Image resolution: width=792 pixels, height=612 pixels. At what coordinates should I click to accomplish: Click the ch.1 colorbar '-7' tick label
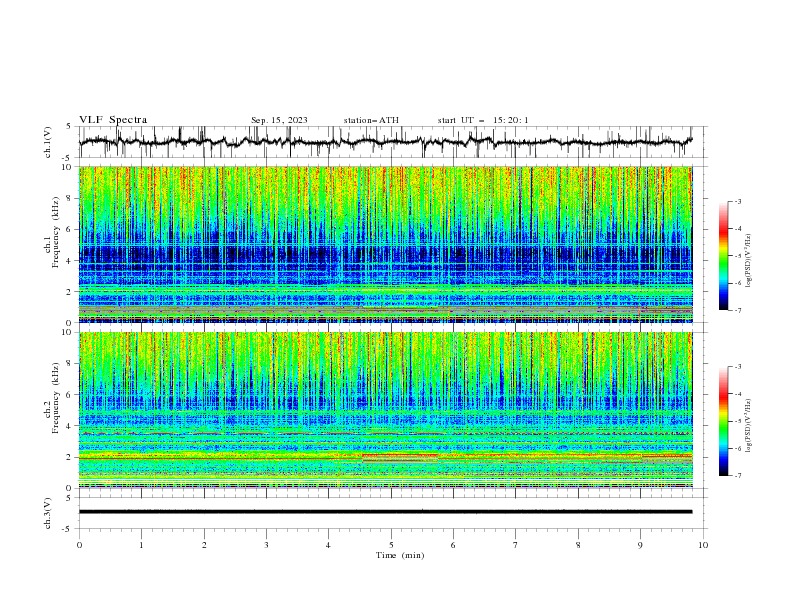point(737,310)
